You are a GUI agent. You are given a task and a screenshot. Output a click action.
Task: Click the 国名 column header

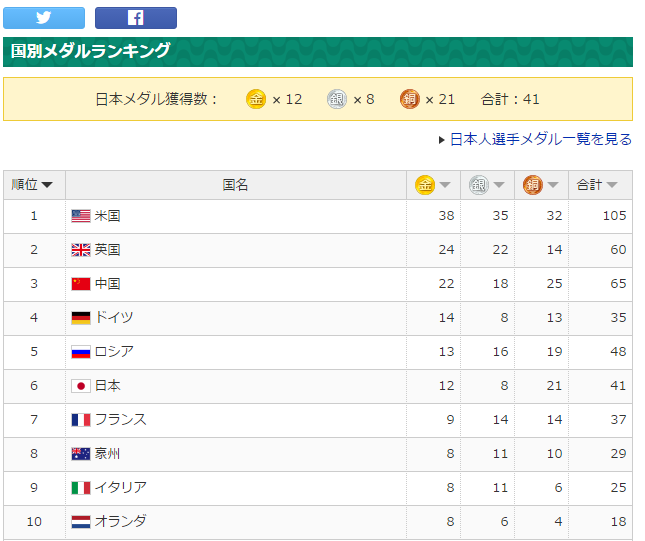pos(236,185)
